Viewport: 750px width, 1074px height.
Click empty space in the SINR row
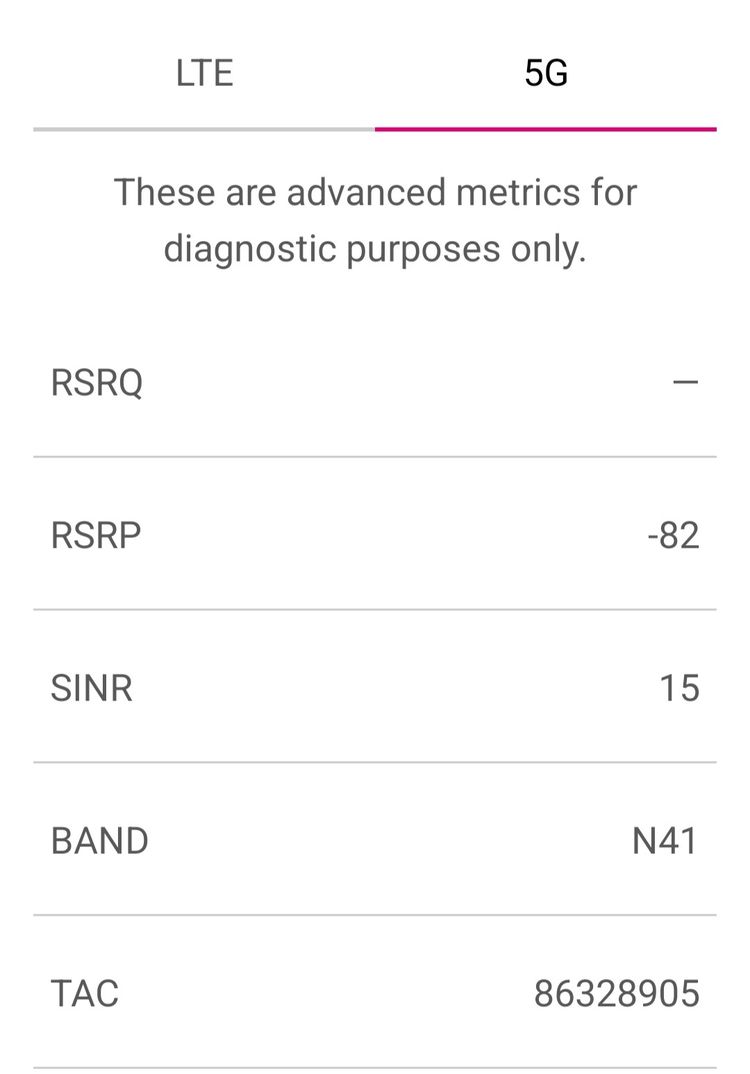pyautogui.click(x=394, y=688)
